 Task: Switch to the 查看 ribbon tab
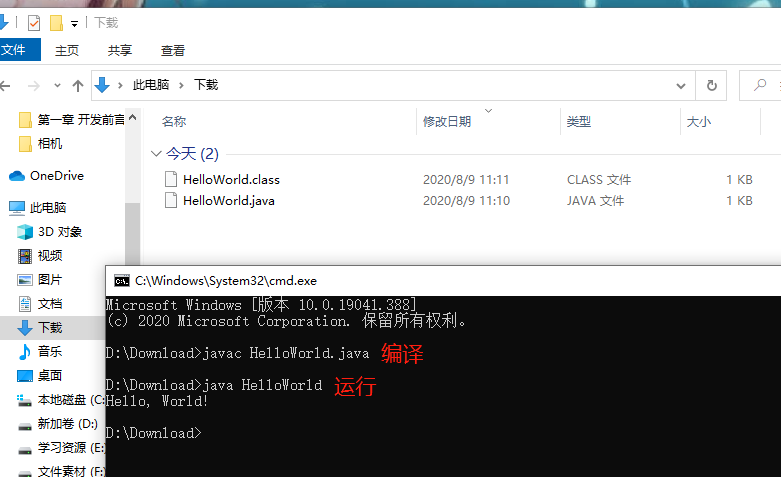point(173,50)
